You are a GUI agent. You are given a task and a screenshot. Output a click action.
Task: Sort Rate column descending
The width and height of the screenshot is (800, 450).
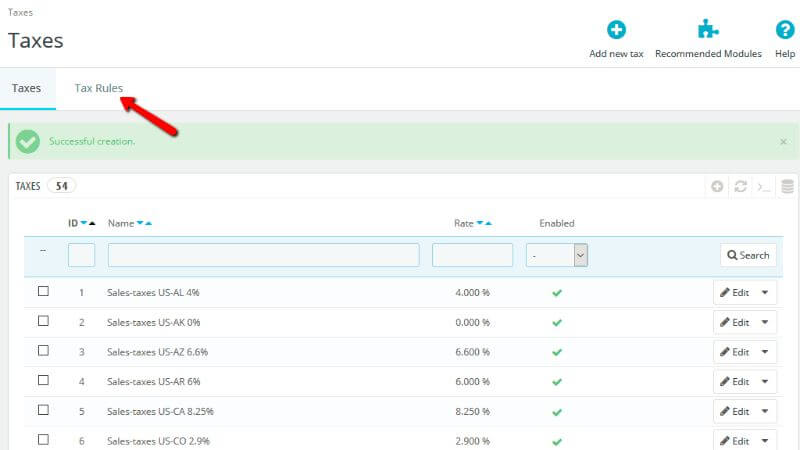pos(480,223)
